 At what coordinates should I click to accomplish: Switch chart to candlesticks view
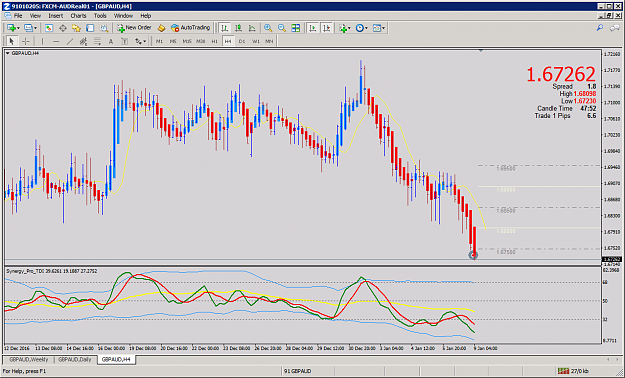(238, 28)
